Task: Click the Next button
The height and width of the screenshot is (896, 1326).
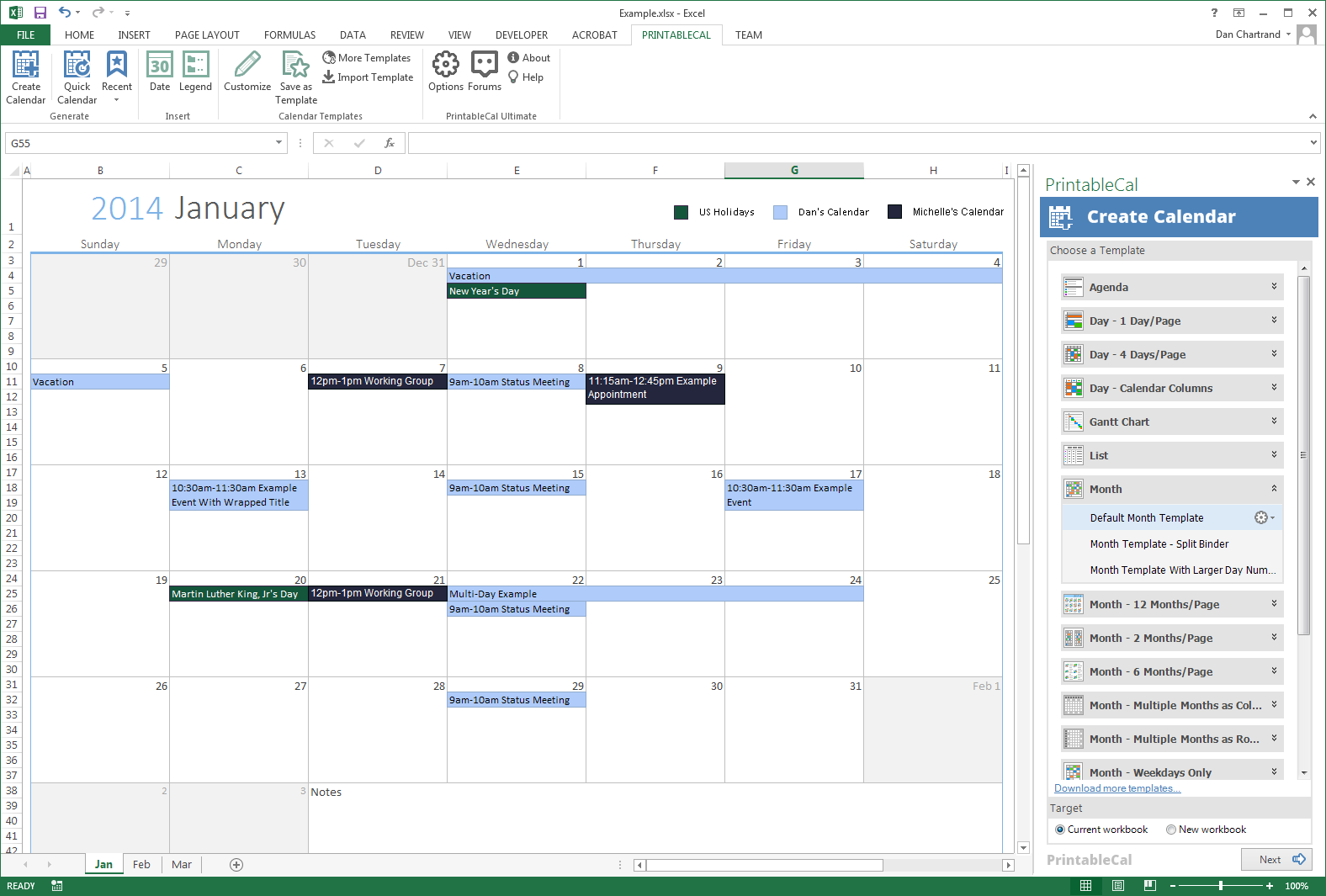Action: (x=1276, y=859)
